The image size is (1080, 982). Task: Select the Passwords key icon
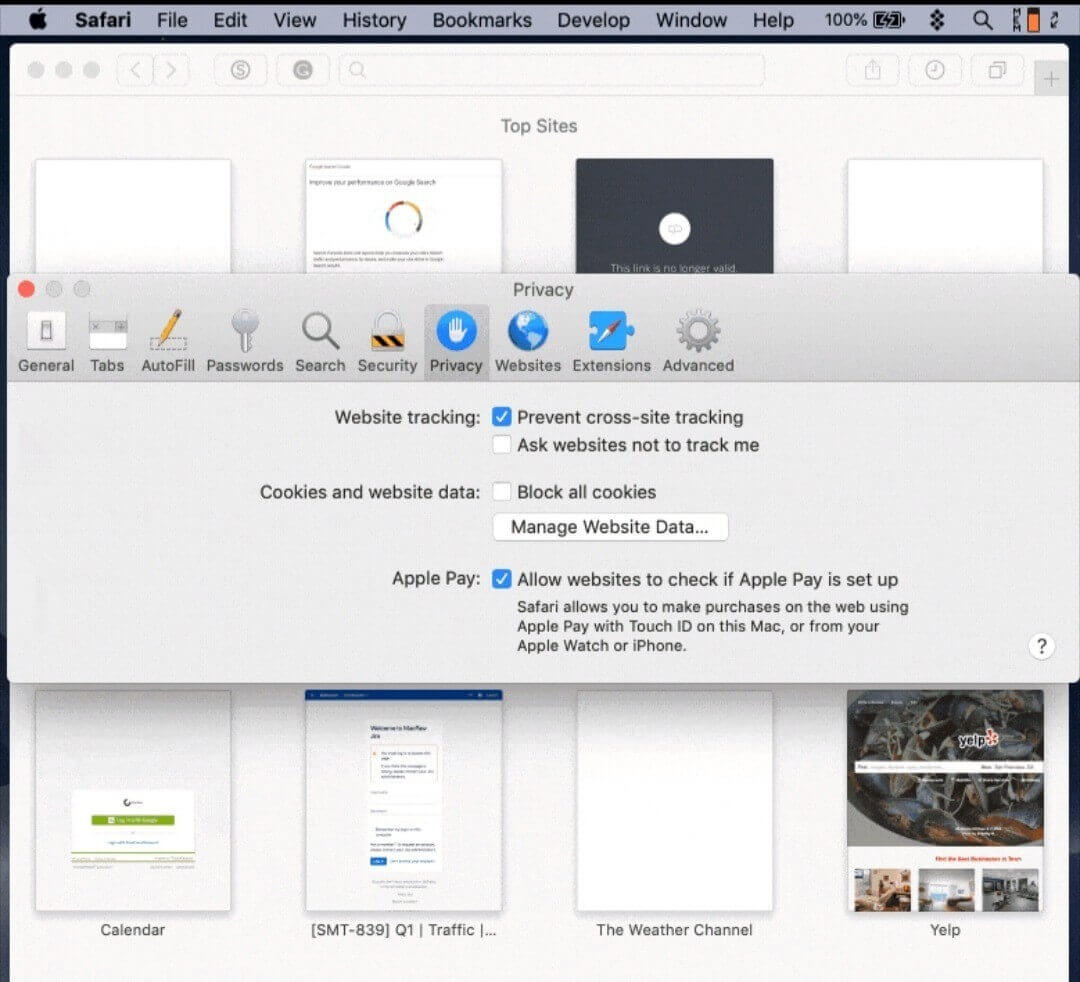(x=245, y=341)
